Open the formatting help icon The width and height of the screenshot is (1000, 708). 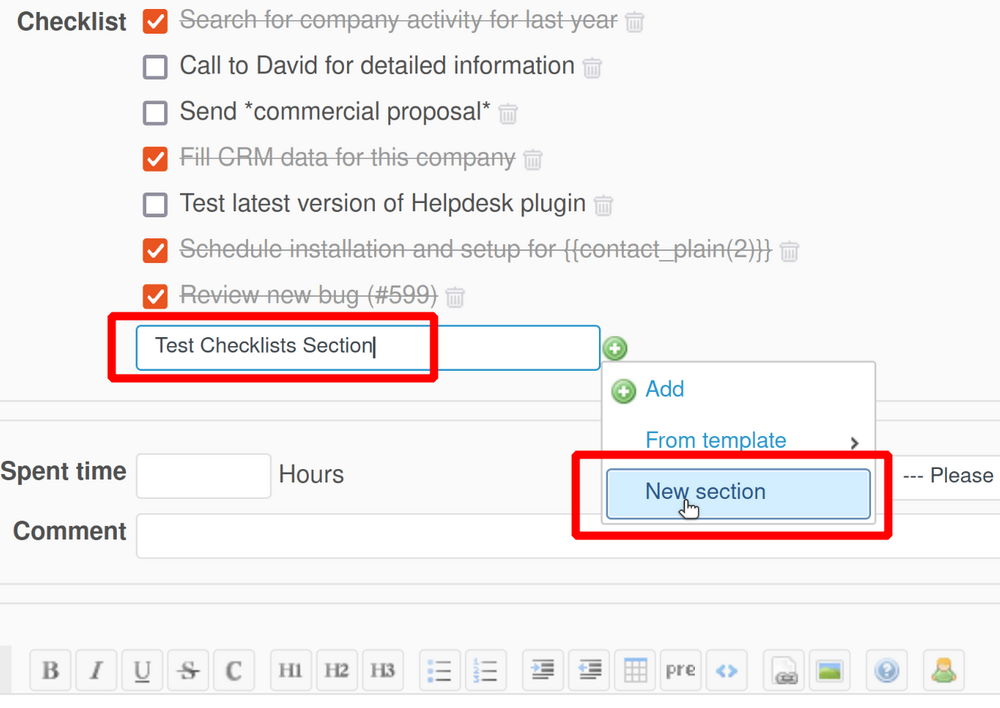[886, 670]
